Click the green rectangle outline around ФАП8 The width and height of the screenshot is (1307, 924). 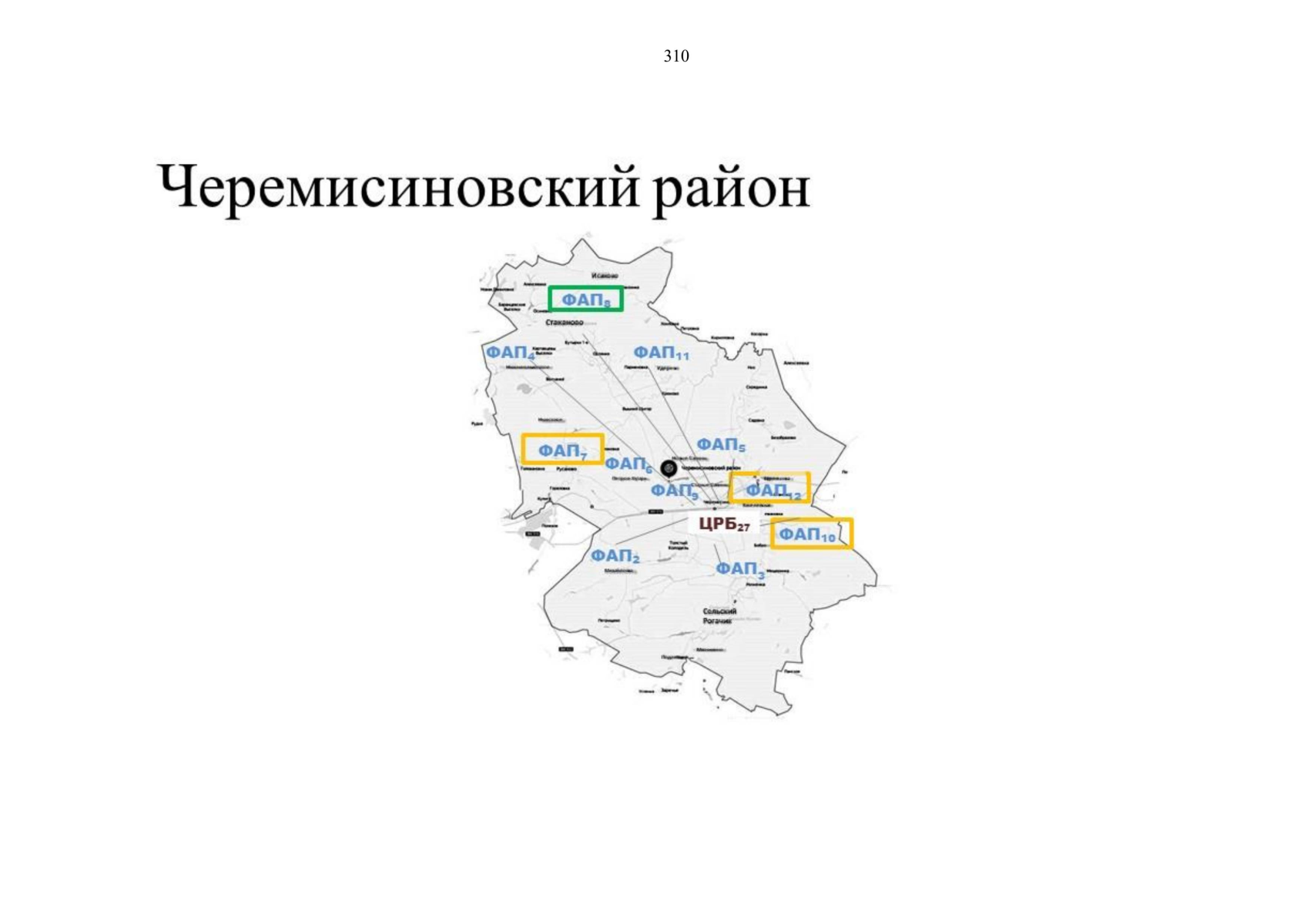click(x=587, y=288)
